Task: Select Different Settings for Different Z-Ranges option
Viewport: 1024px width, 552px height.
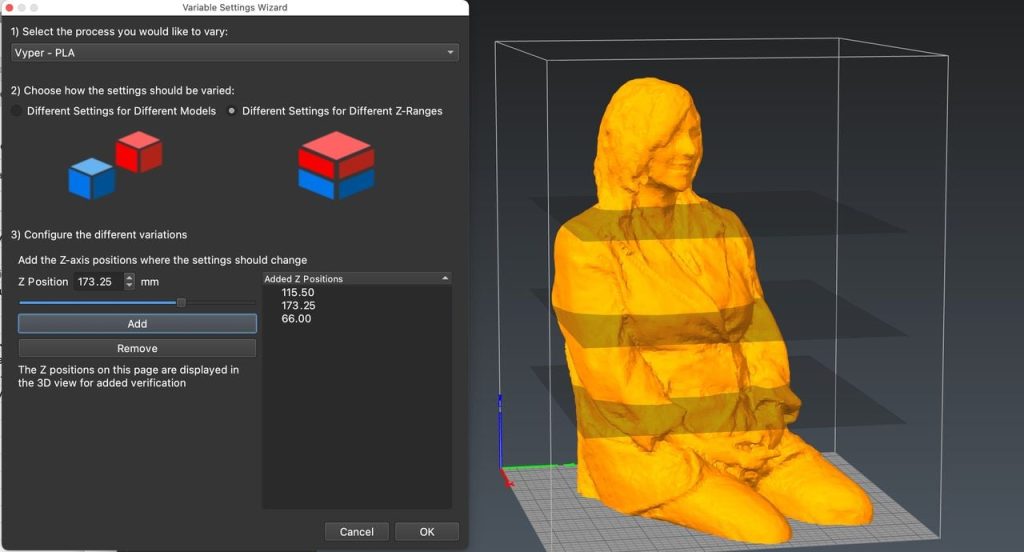Action: pos(232,111)
